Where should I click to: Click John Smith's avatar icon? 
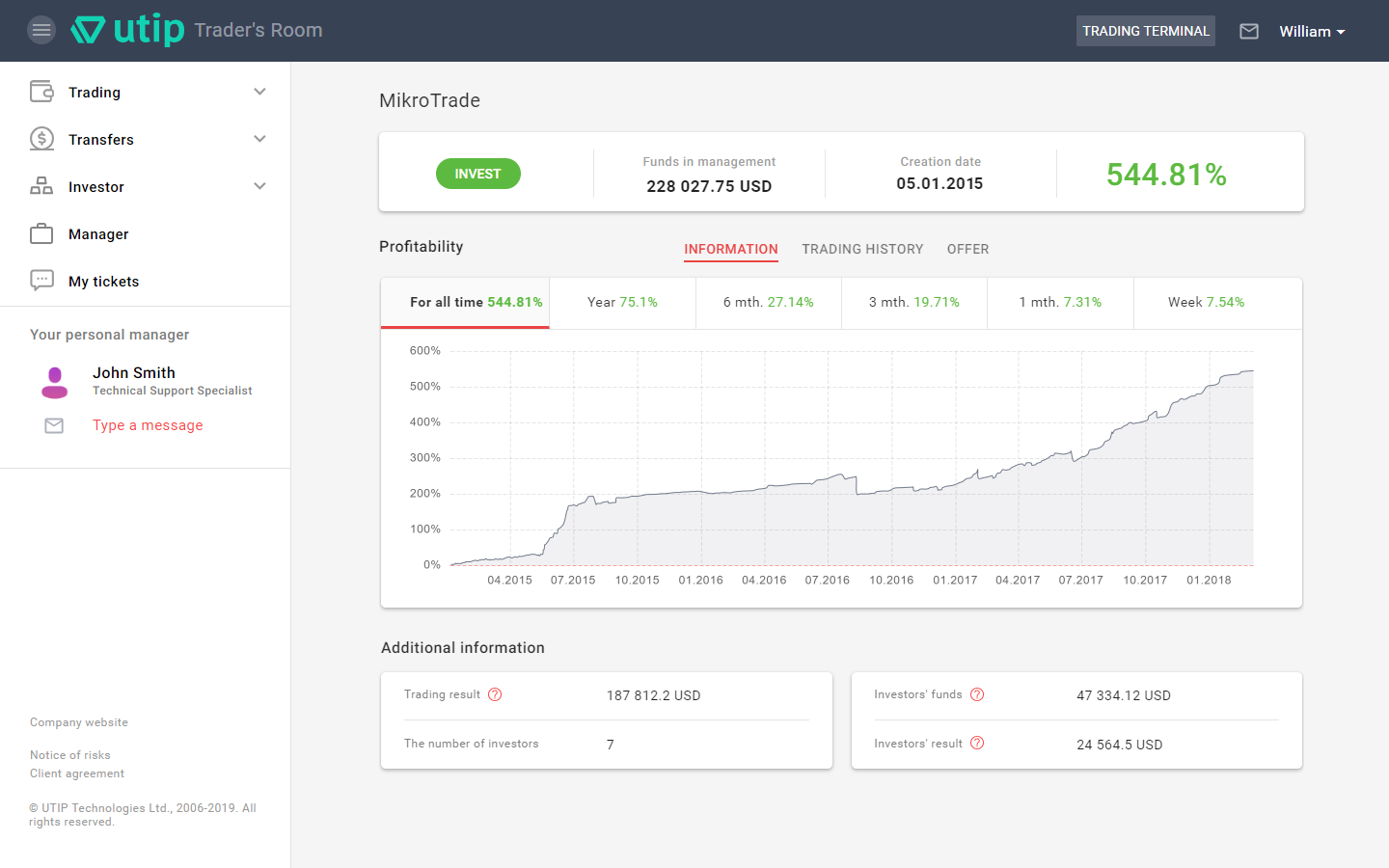(x=55, y=383)
